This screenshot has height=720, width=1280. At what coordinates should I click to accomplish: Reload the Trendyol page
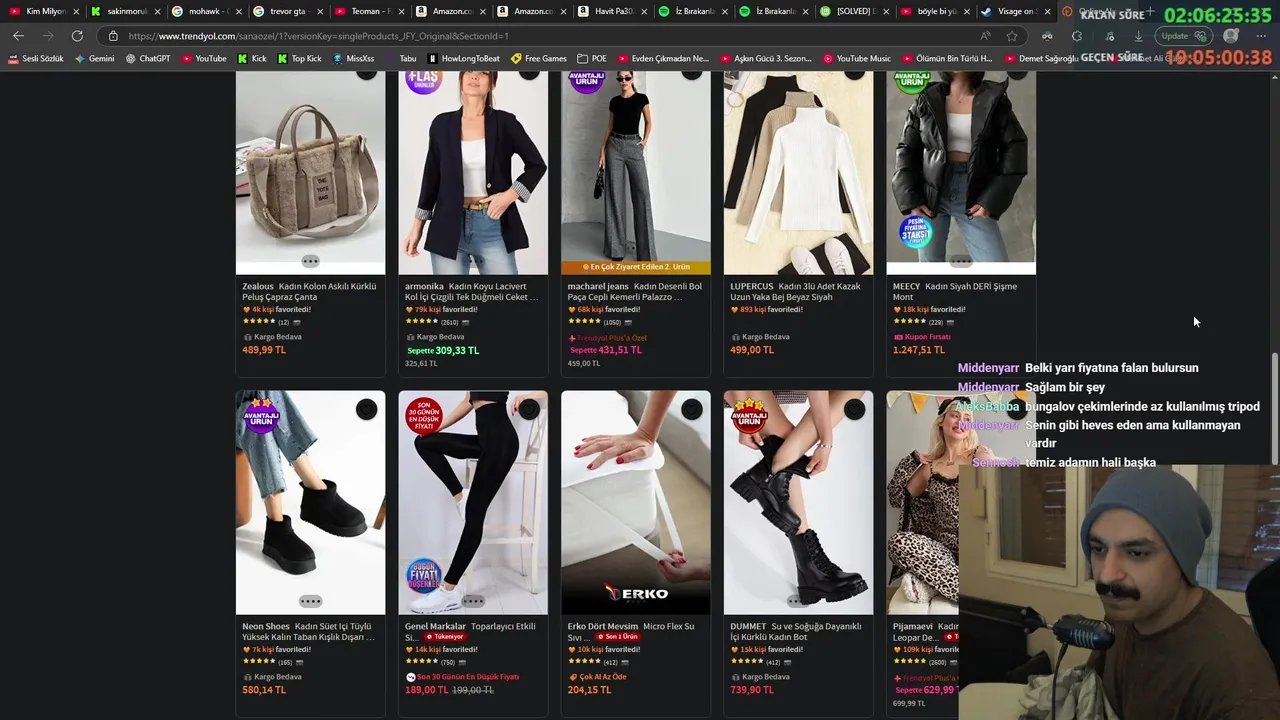click(x=77, y=36)
